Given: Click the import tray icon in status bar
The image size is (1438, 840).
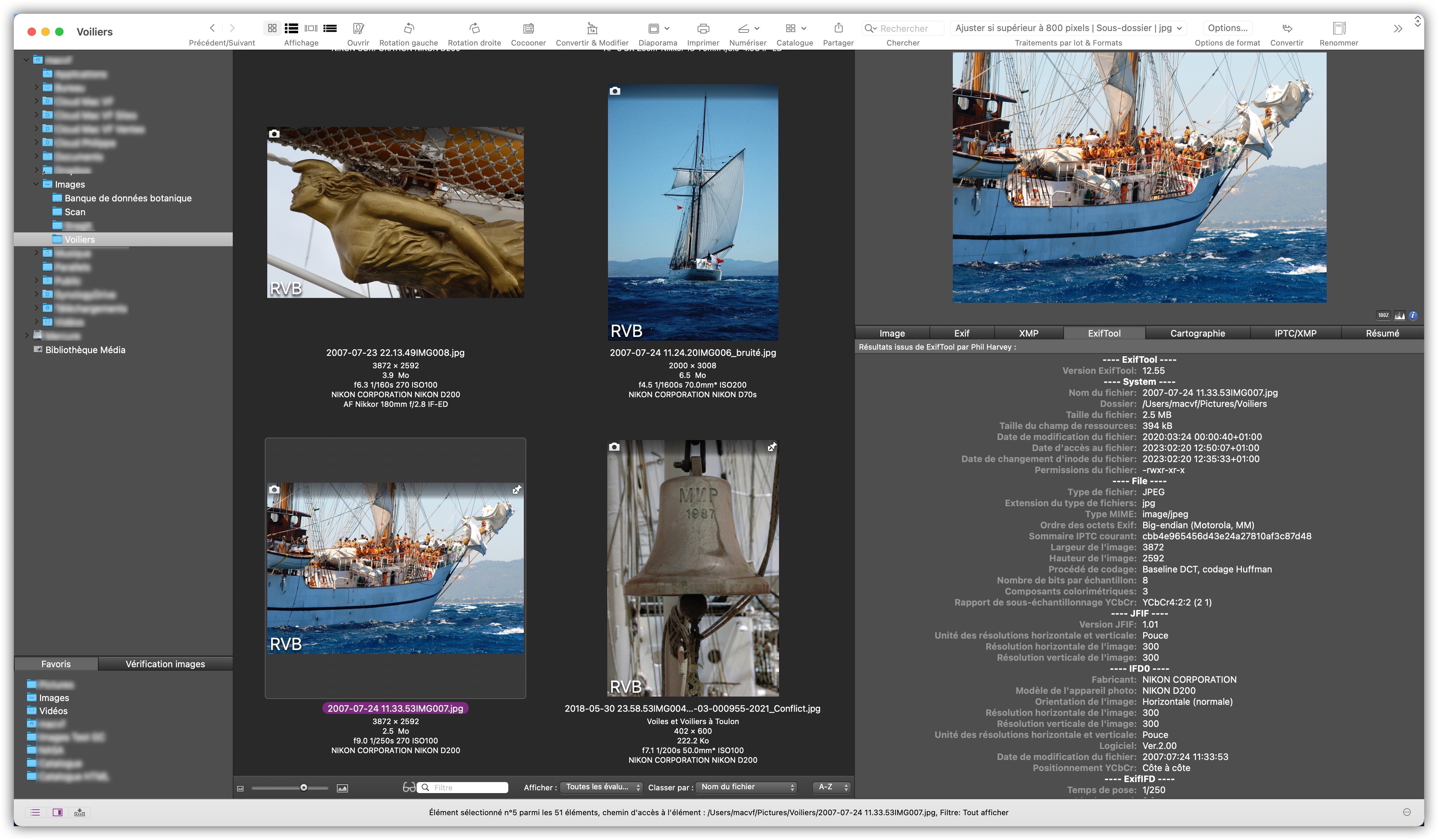Looking at the screenshot, I should click(x=80, y=812).
